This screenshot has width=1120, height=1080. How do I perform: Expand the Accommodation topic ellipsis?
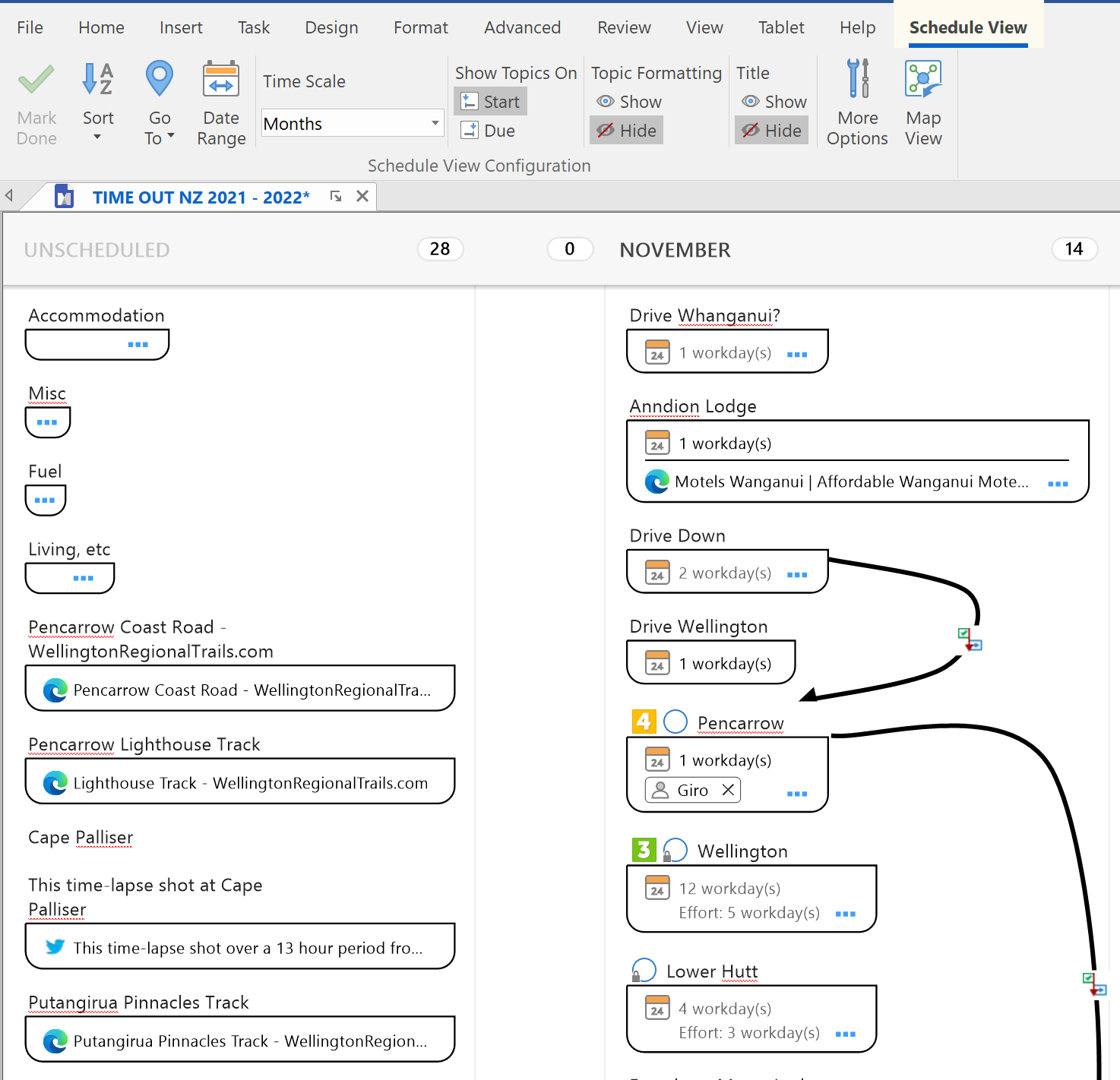tap(138, 345)
